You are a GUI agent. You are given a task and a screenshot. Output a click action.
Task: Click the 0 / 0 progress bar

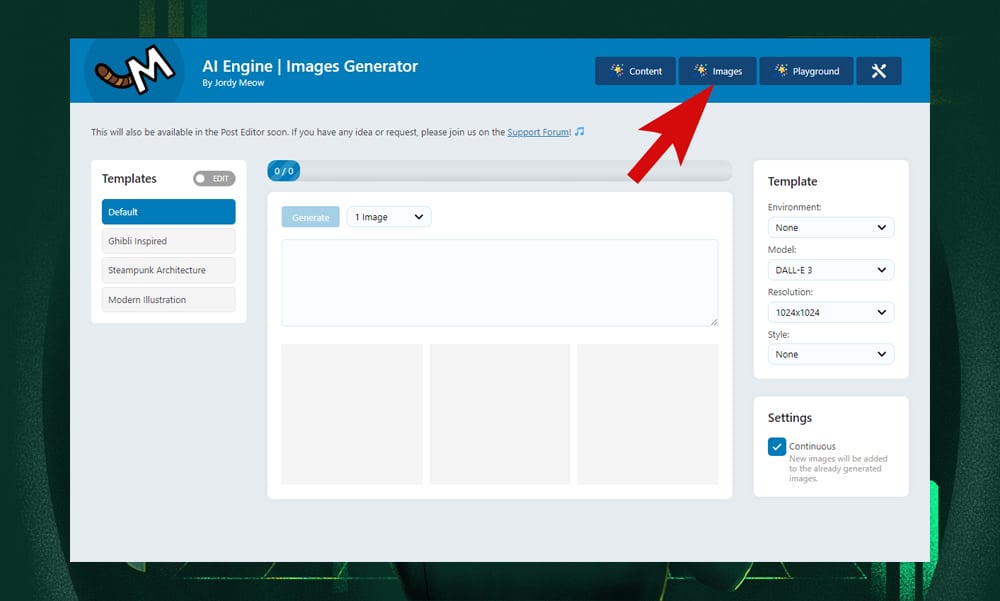(499, 171)
